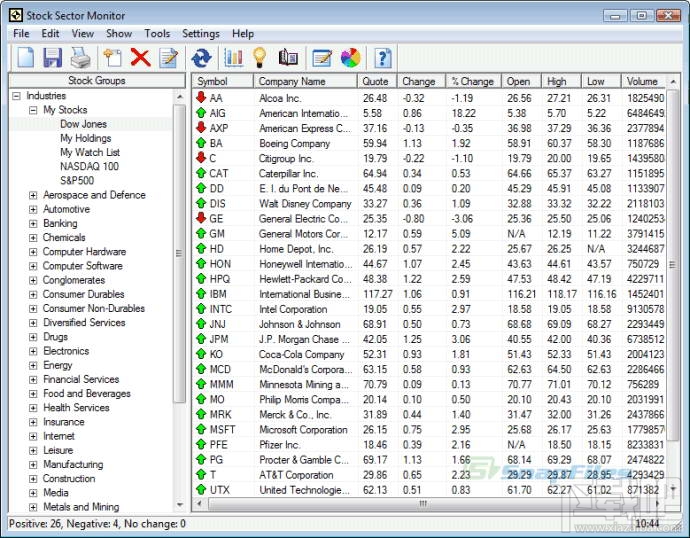690x538 pixels.
Task: Select the Caterpillar Inc. row
Action: click(429, 173)
